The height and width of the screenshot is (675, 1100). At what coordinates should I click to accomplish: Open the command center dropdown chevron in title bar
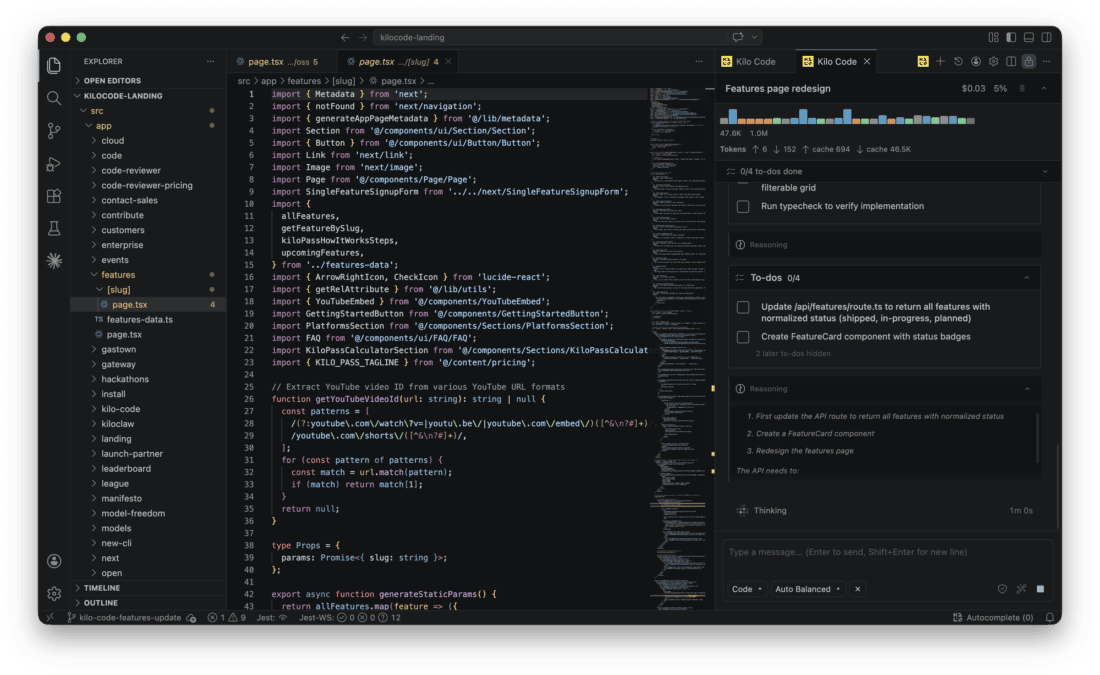pos(754,37)
